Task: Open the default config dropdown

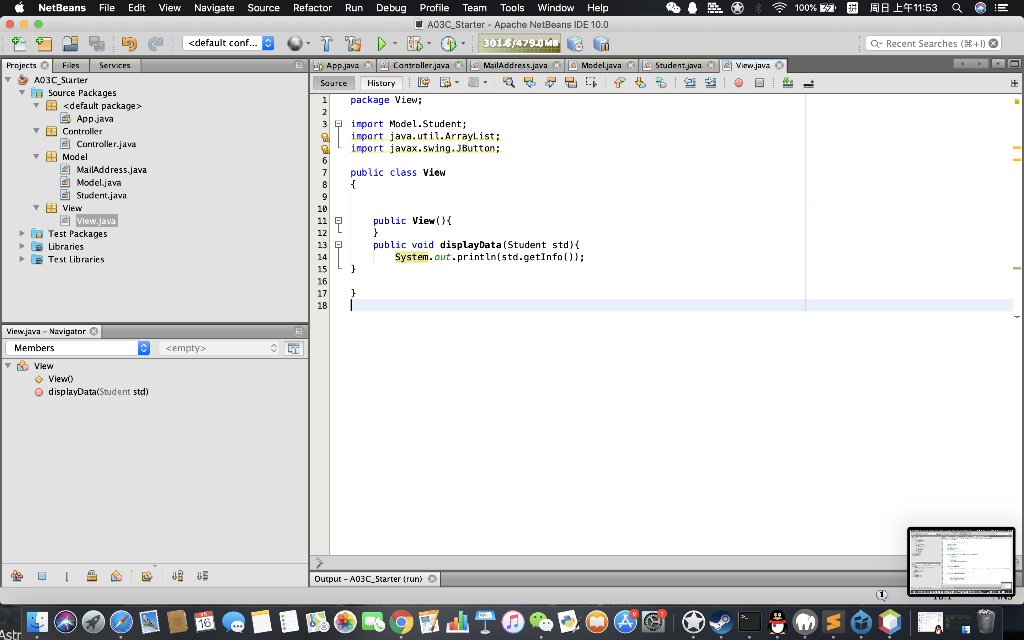Action: 229,43
